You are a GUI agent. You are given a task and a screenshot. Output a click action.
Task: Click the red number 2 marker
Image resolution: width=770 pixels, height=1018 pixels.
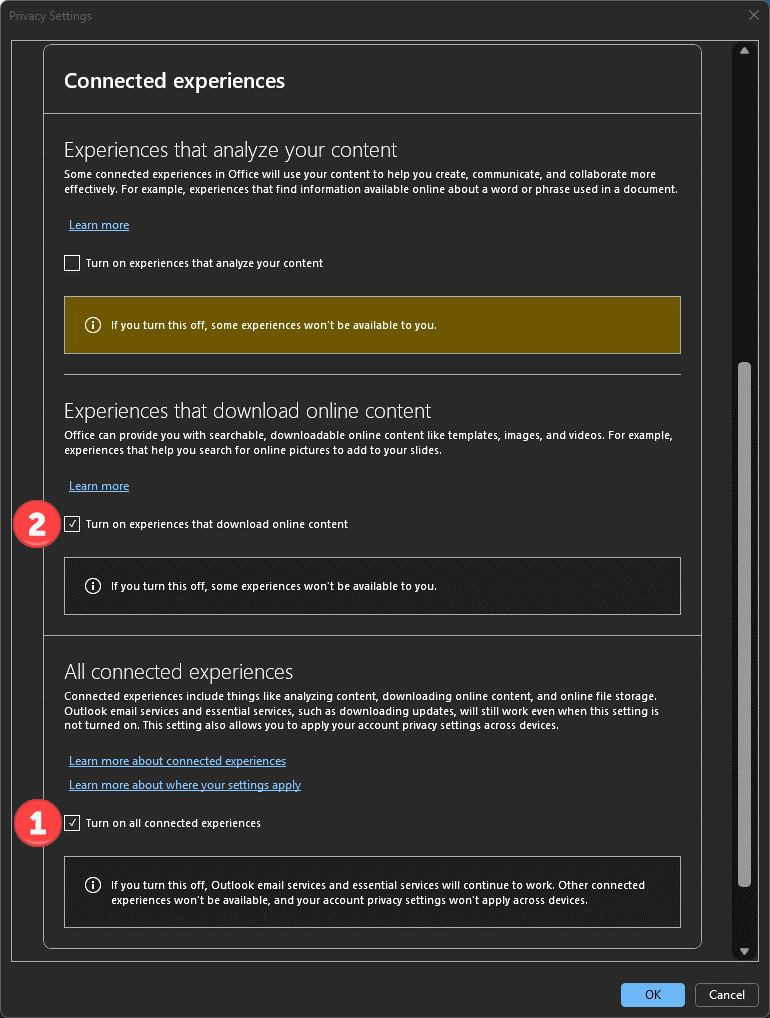[x=37, y=524]
